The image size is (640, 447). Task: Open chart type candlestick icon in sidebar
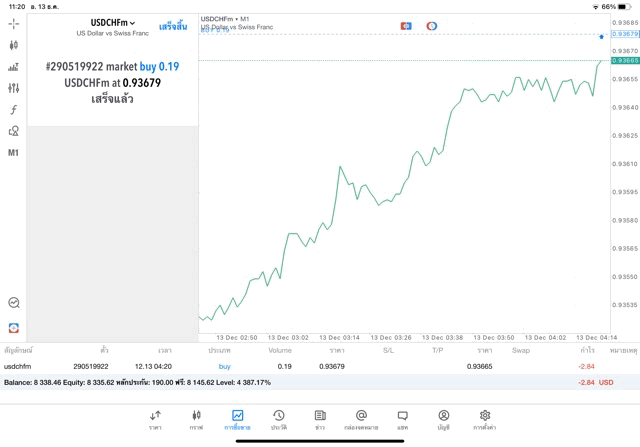pyautogui.click(x=13, y=45)
